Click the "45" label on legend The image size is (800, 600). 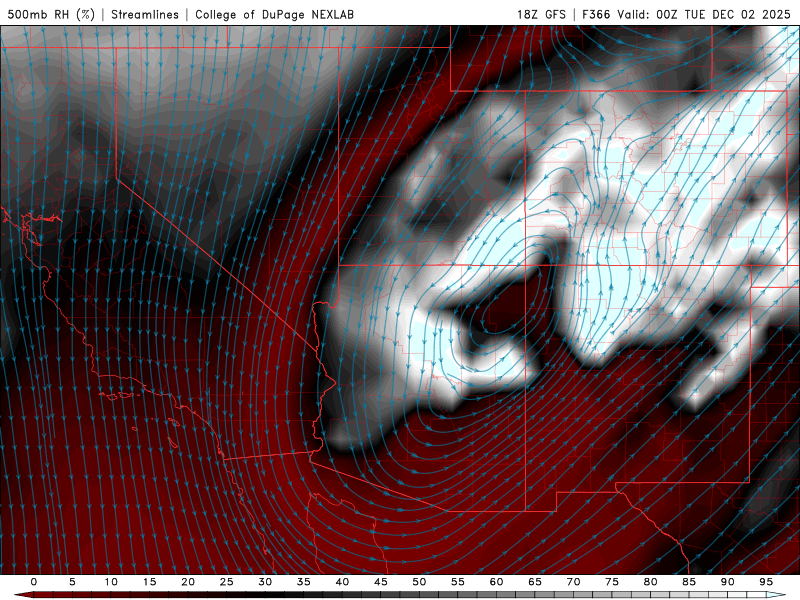(381, 582)
